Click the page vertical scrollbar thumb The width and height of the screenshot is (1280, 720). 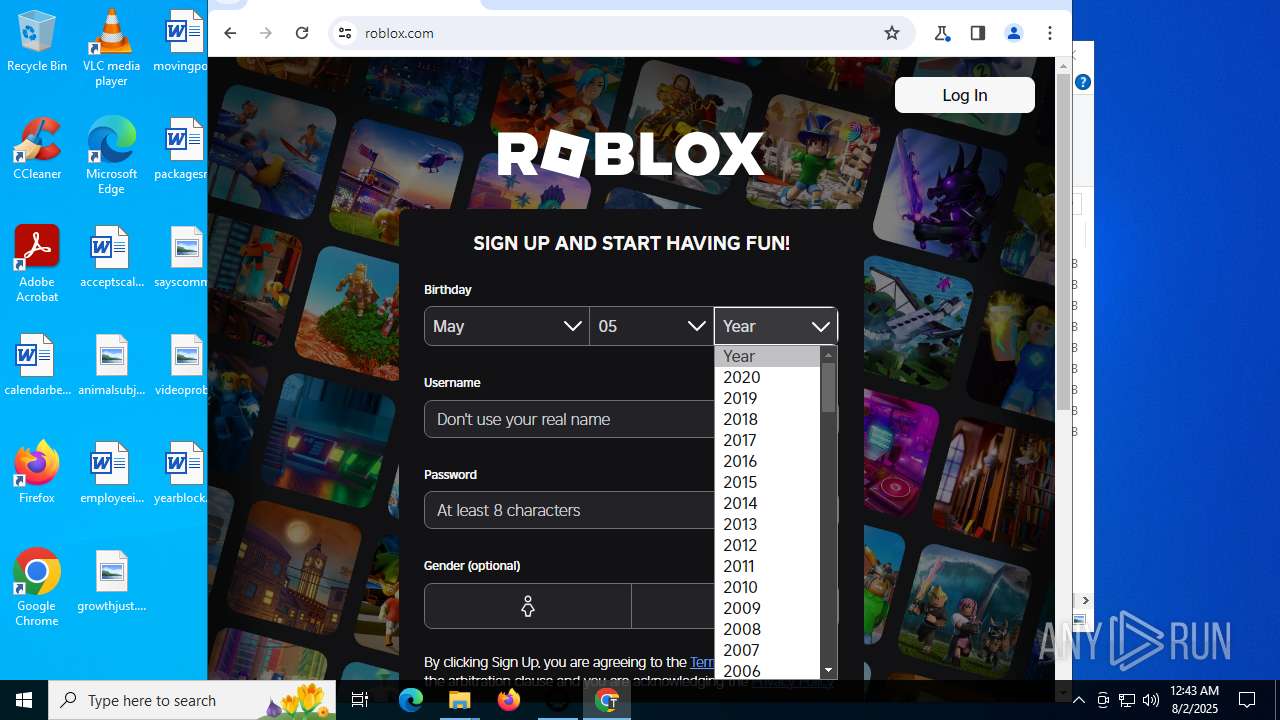[x=1063, y=240]
